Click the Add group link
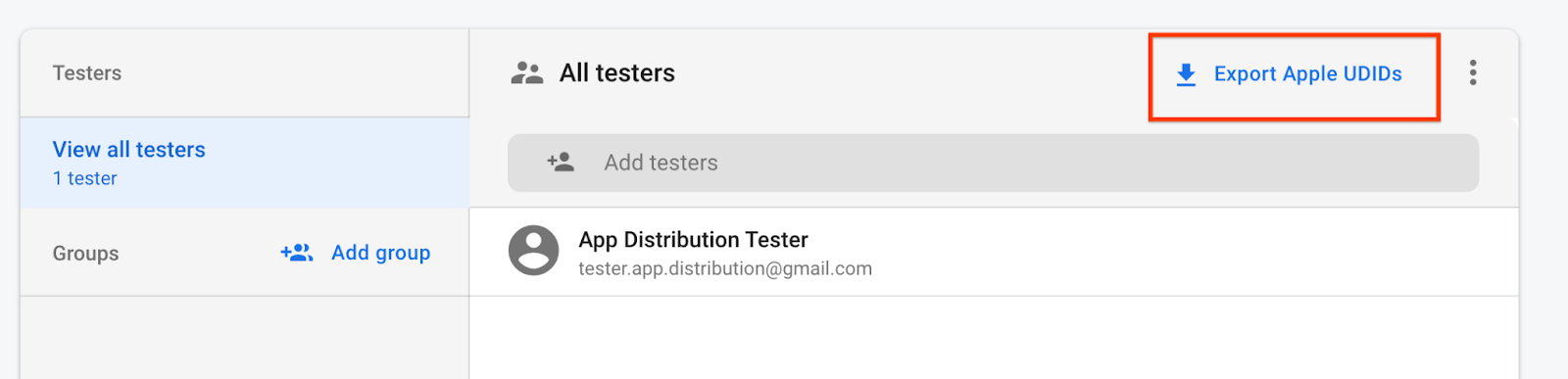This screenshot has width=1568, height=379. 380,253
